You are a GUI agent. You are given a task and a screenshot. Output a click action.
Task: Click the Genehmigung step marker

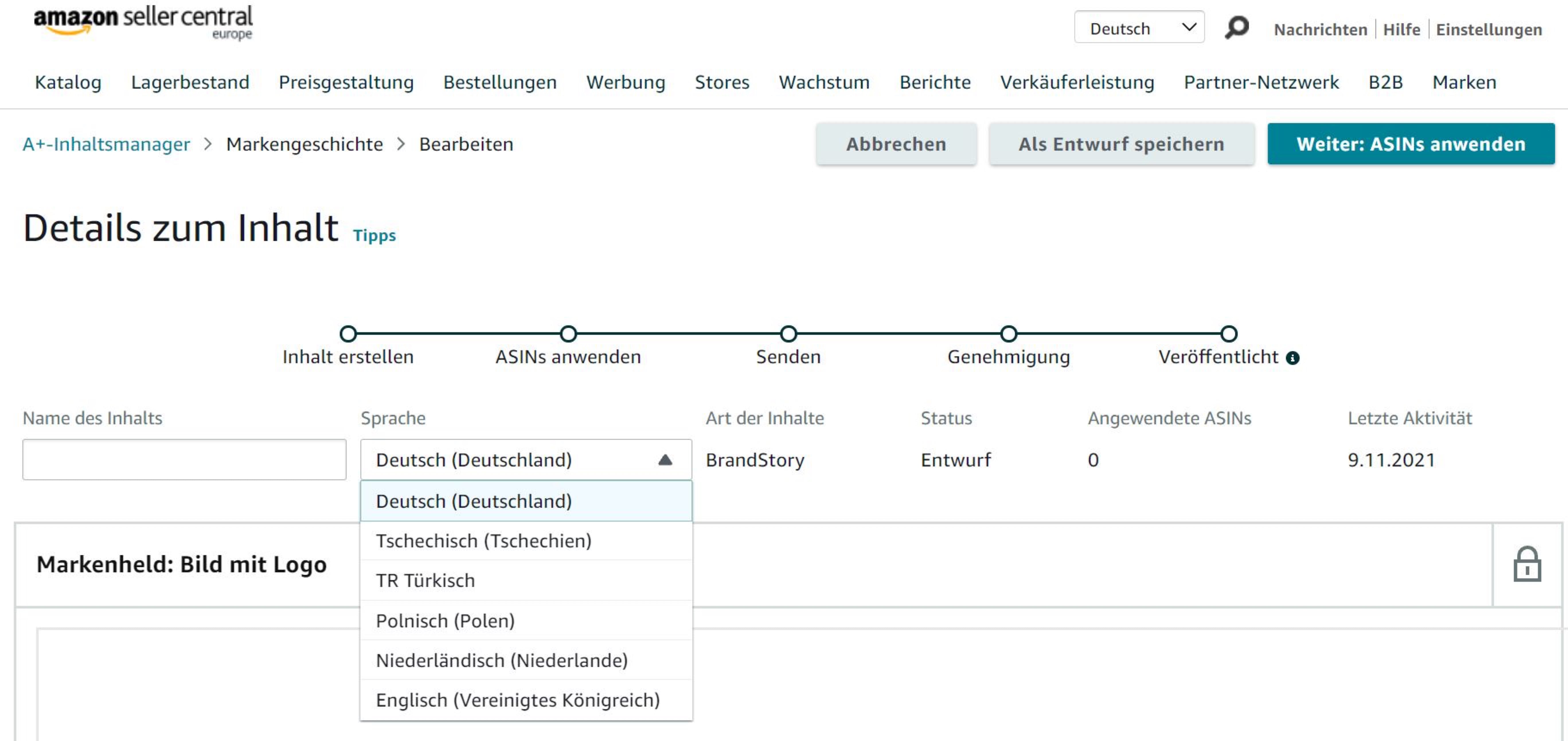[x=1009, y=334]
